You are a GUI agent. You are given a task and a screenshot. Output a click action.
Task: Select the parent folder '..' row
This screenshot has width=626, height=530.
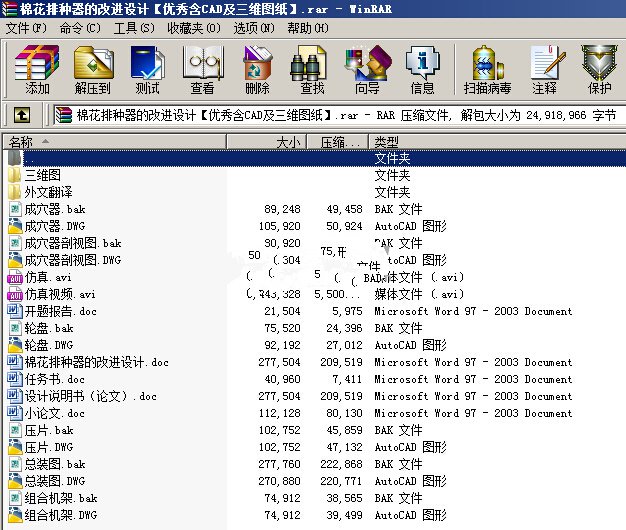pyautogui.click(x=316, y=158)
